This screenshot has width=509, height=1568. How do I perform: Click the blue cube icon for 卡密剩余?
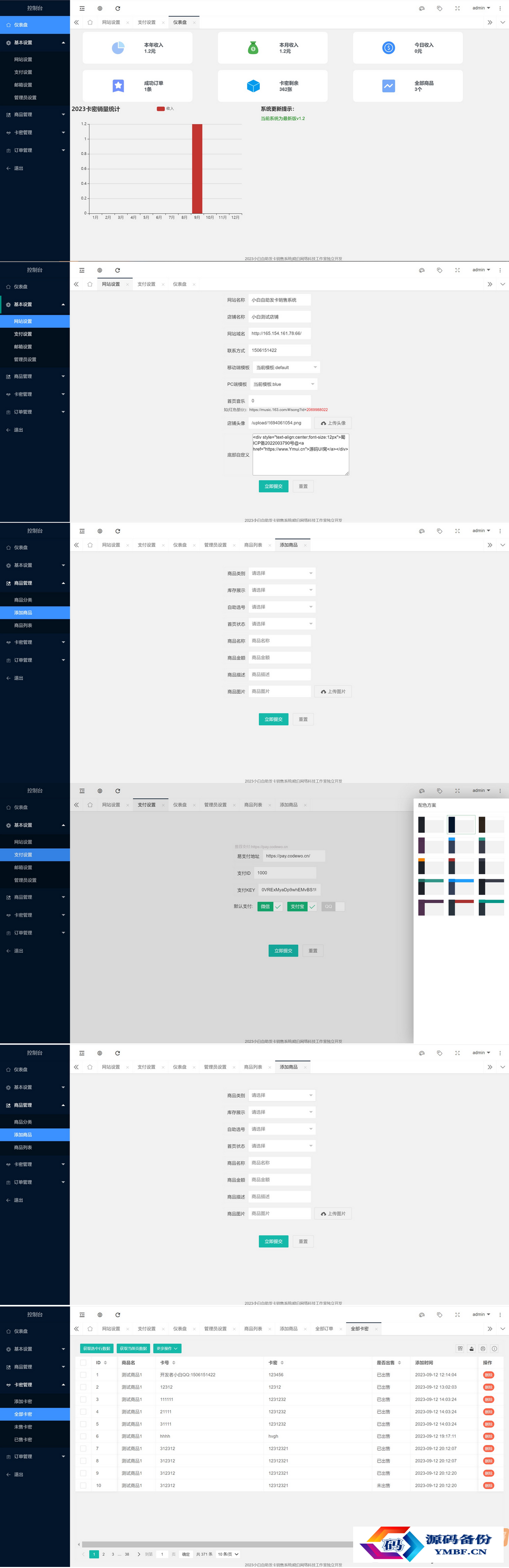(253, 86)
